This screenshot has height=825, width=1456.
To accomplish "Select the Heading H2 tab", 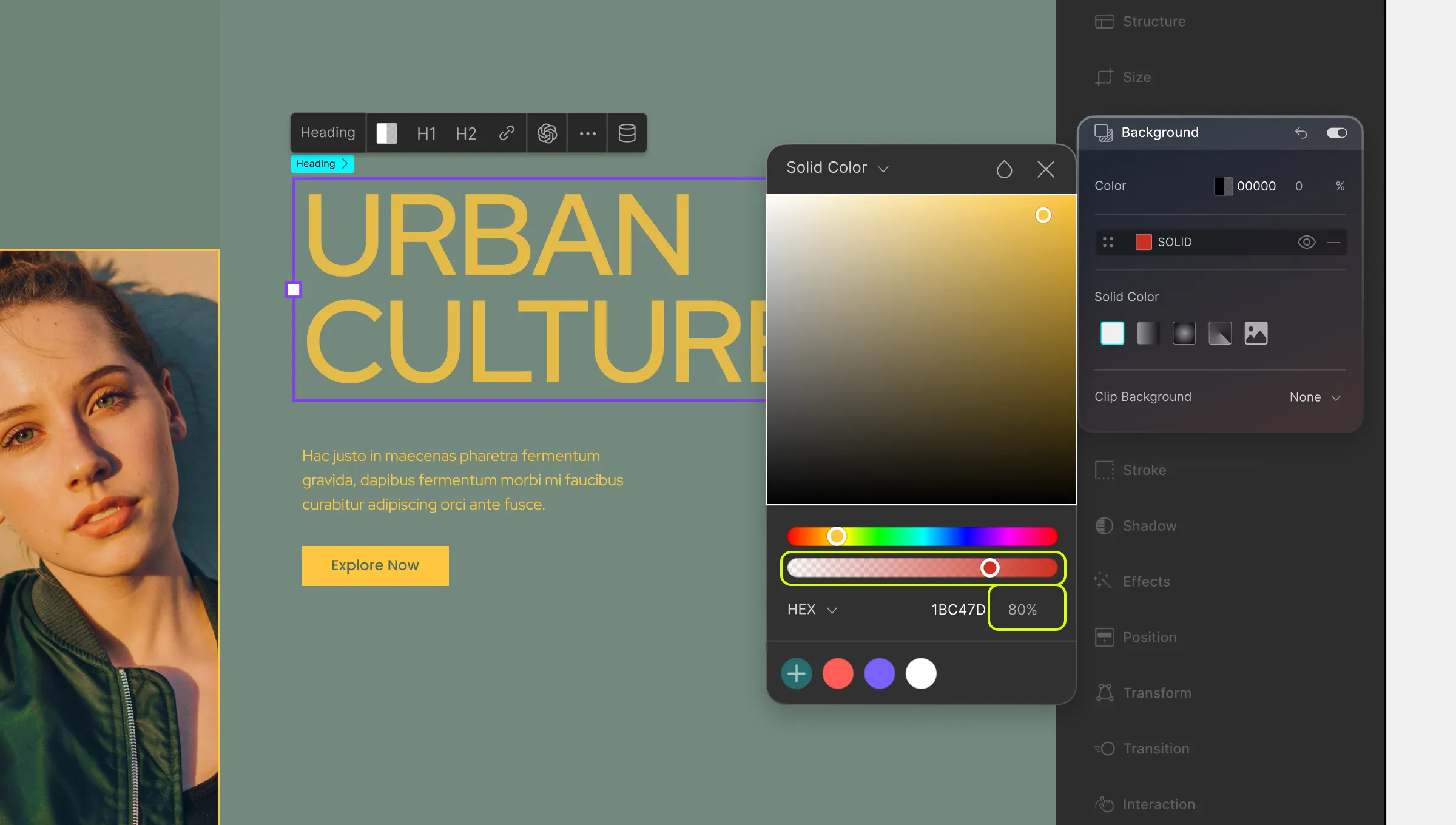I will (x=466, y=132).
